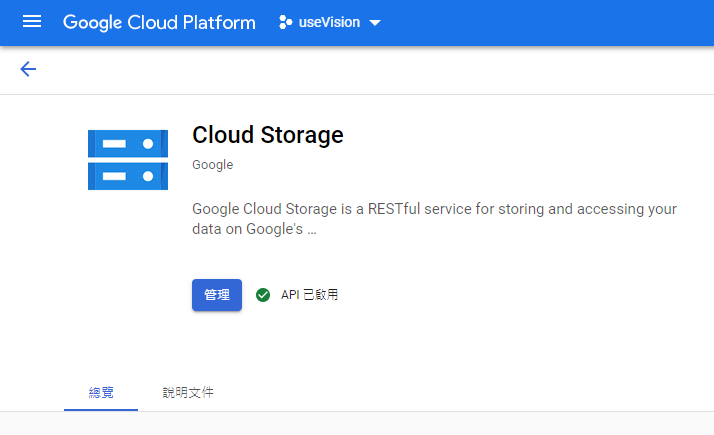714x435 pixels.
Task: Switch to the 總覽 overview tab
Action: click(101, 392)
